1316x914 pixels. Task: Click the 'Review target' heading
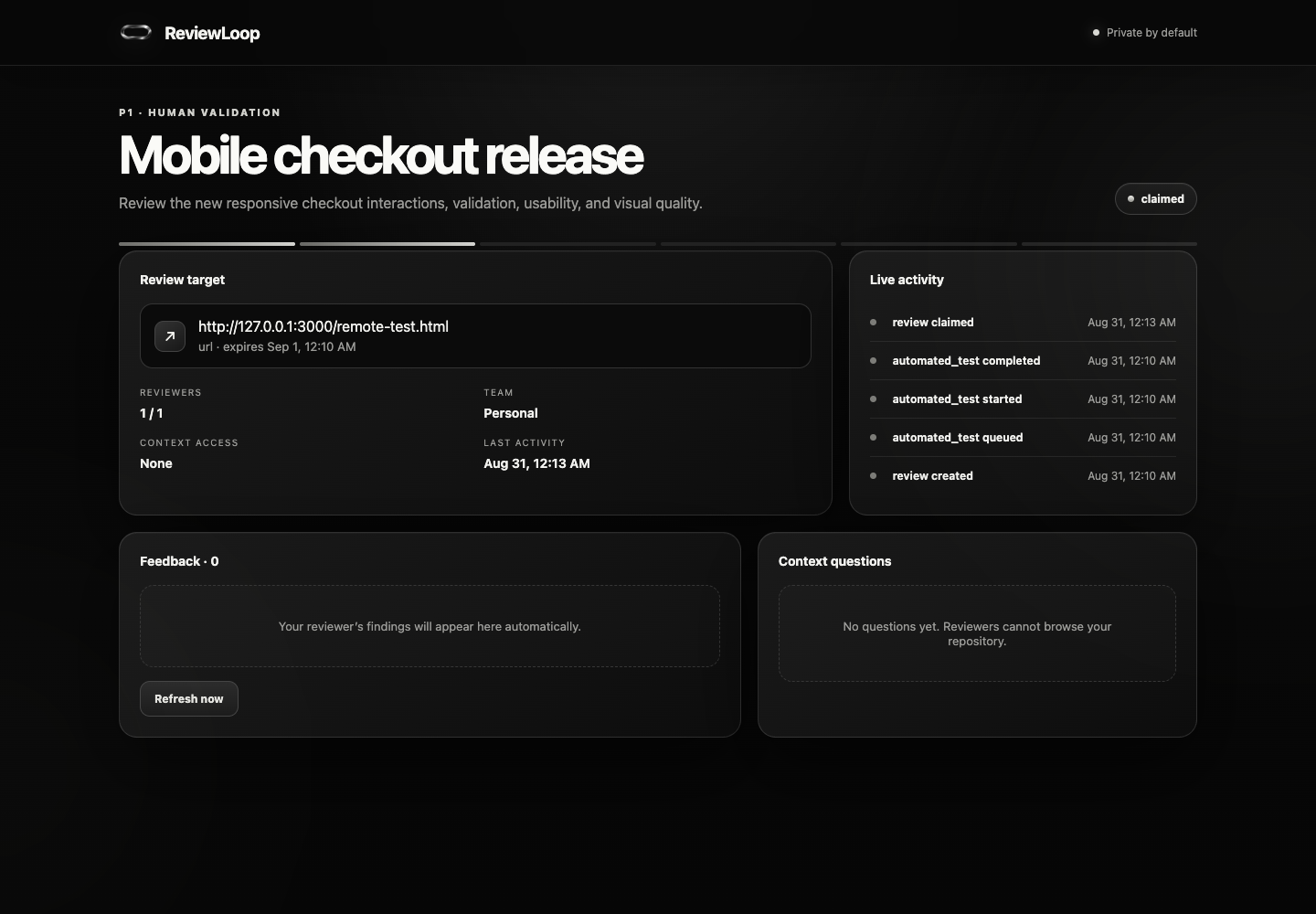pyautogui.click(x=182, y=280)
